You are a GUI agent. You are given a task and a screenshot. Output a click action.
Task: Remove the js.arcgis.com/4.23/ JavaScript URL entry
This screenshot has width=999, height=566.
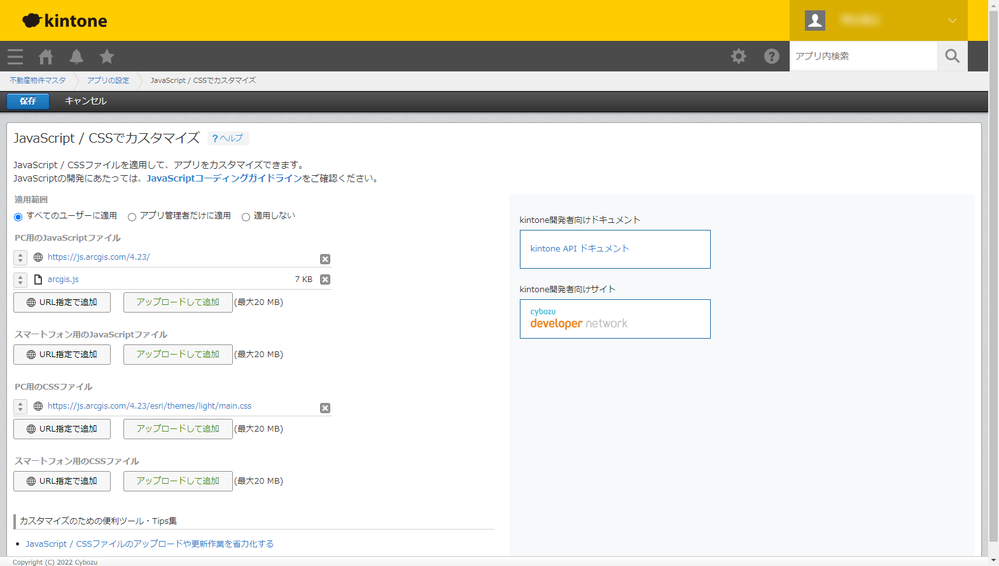click(325, 259)
